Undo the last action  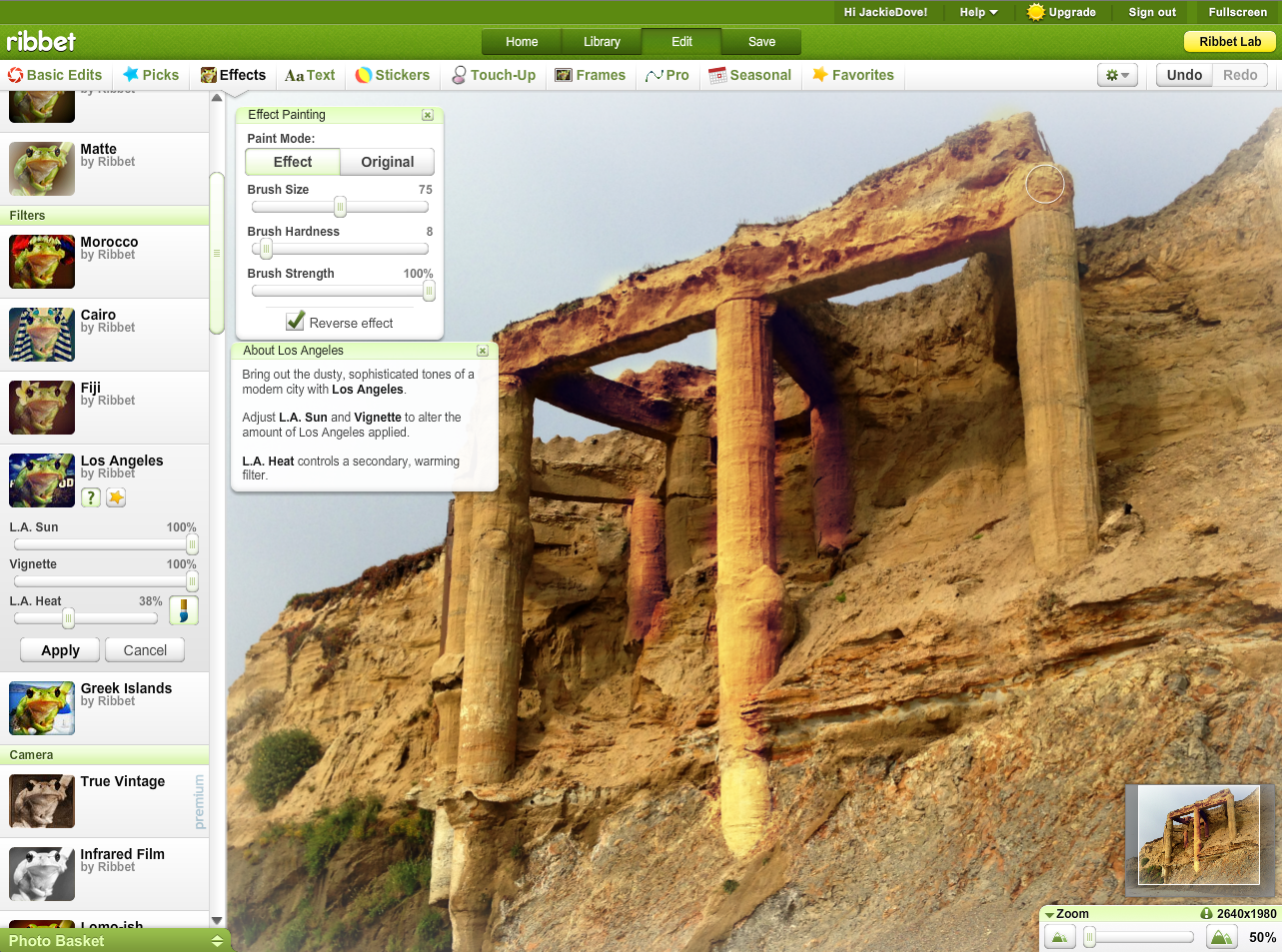tap(1184, 75)
